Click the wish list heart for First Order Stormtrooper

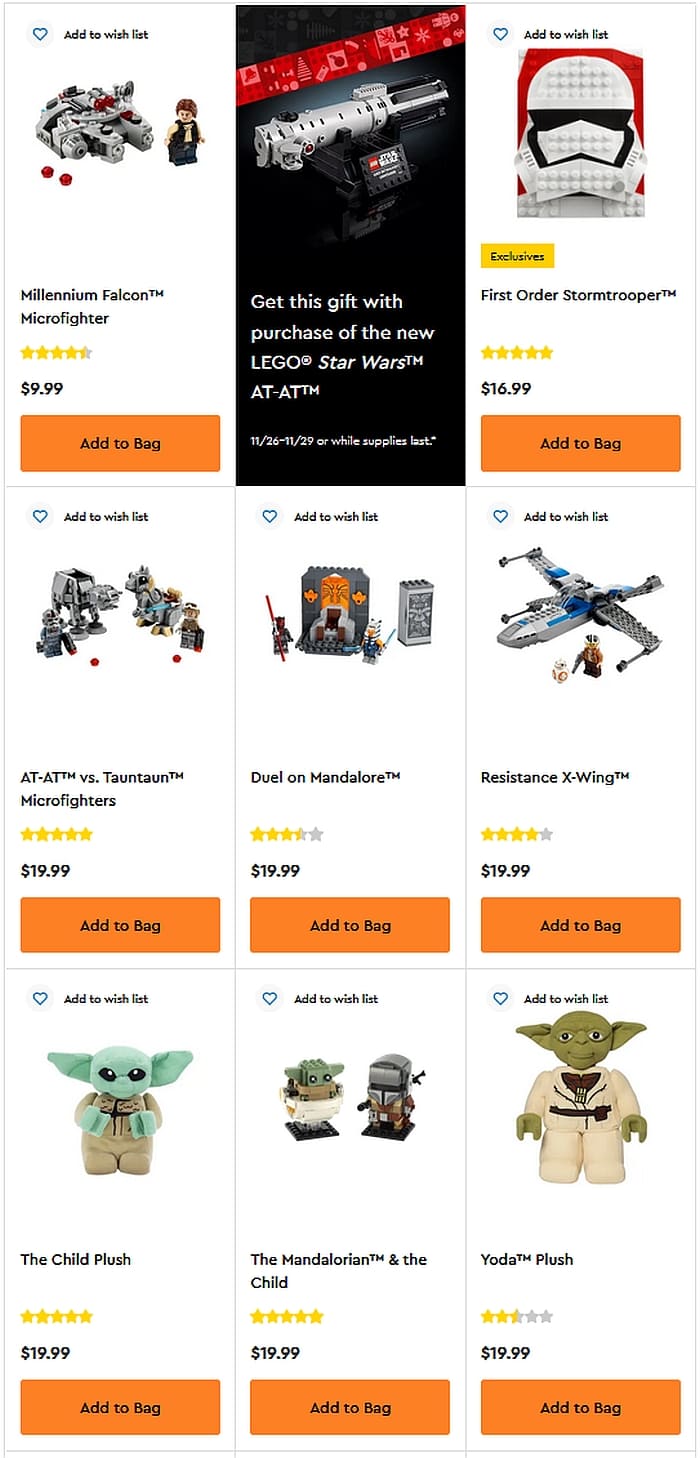click(x=501, y=34)
